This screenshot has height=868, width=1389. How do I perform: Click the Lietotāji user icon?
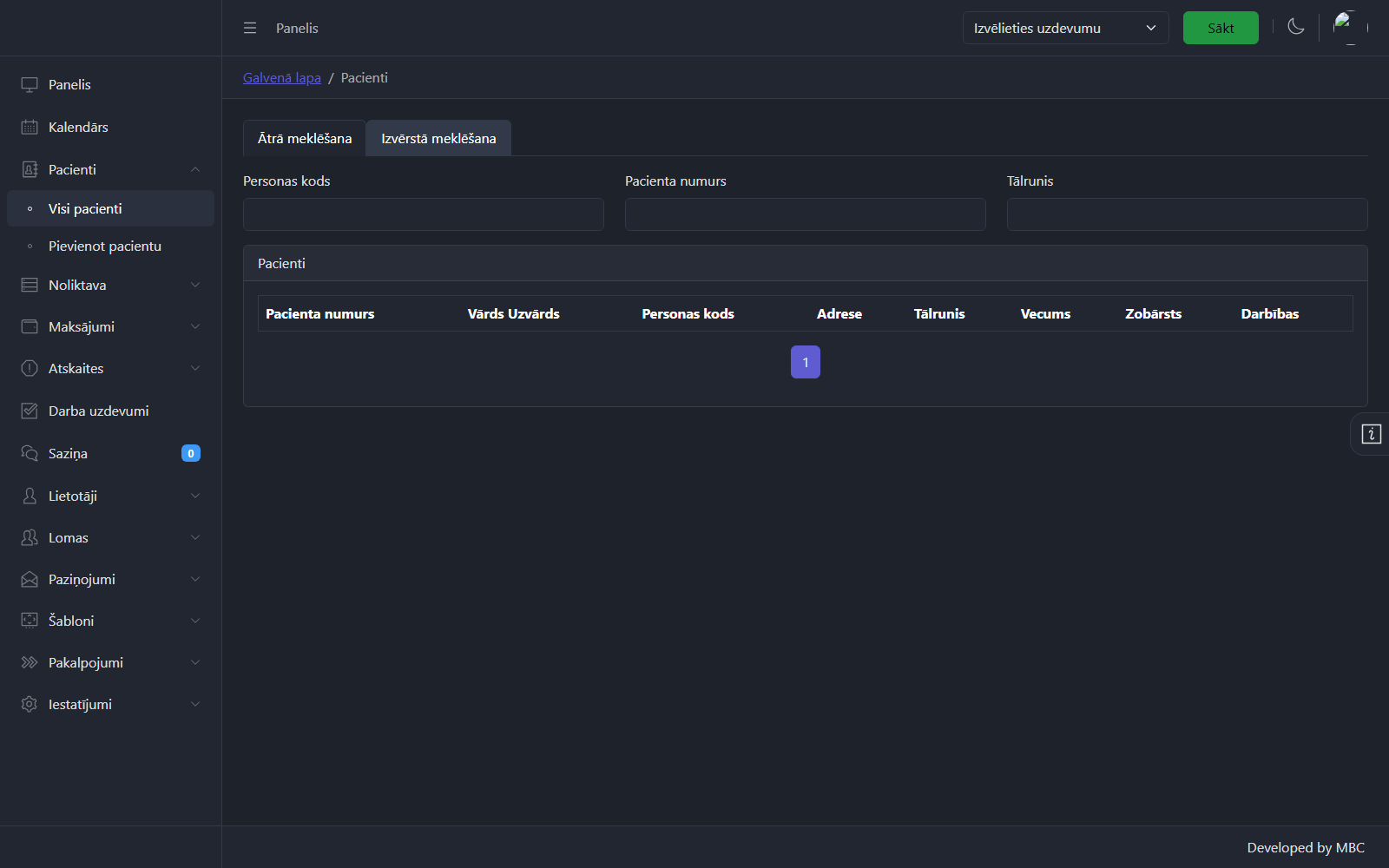30,496
